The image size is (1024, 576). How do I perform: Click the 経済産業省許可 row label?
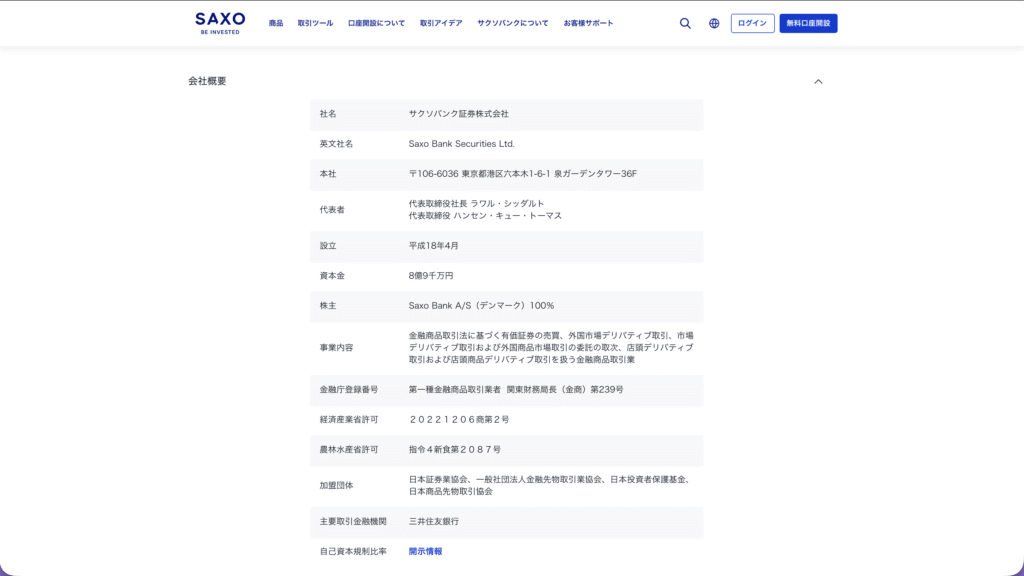(x=349, y=419)
